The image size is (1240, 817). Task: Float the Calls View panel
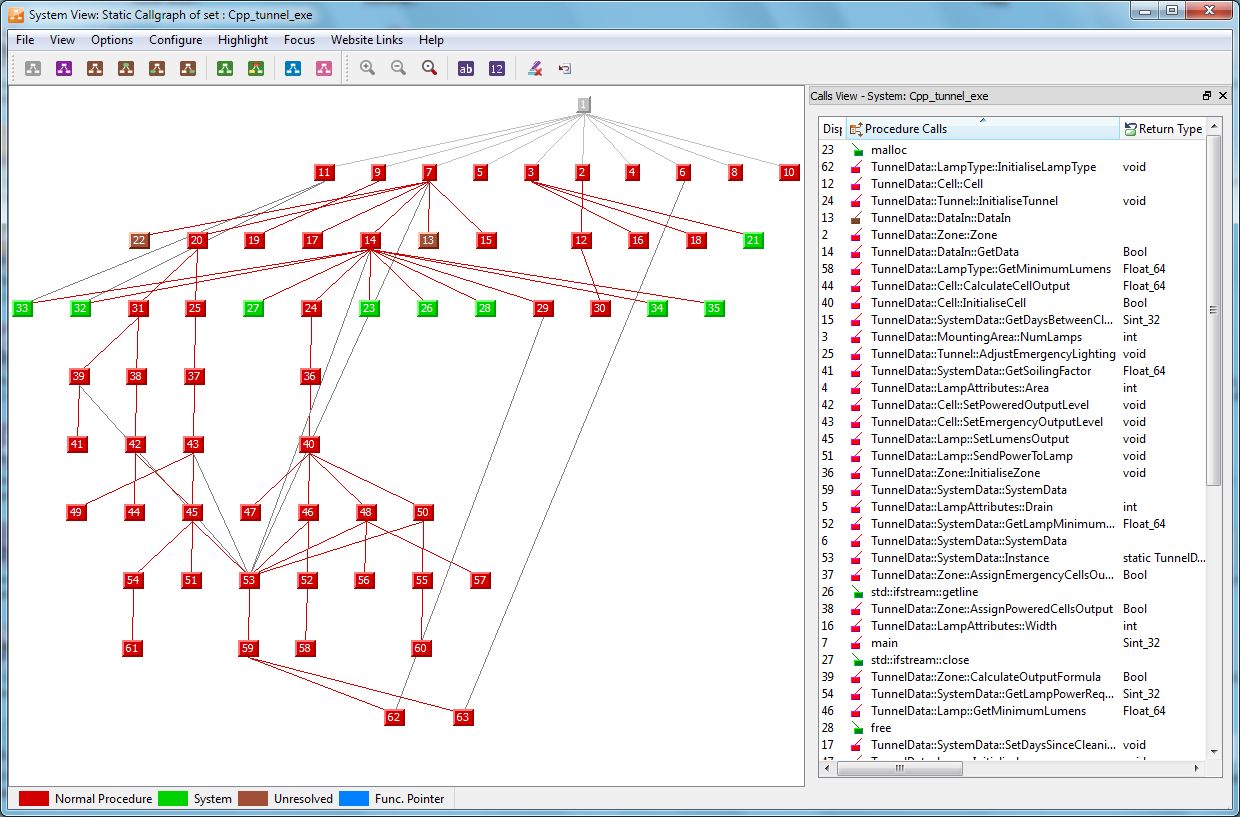[x=1207, y=96]
